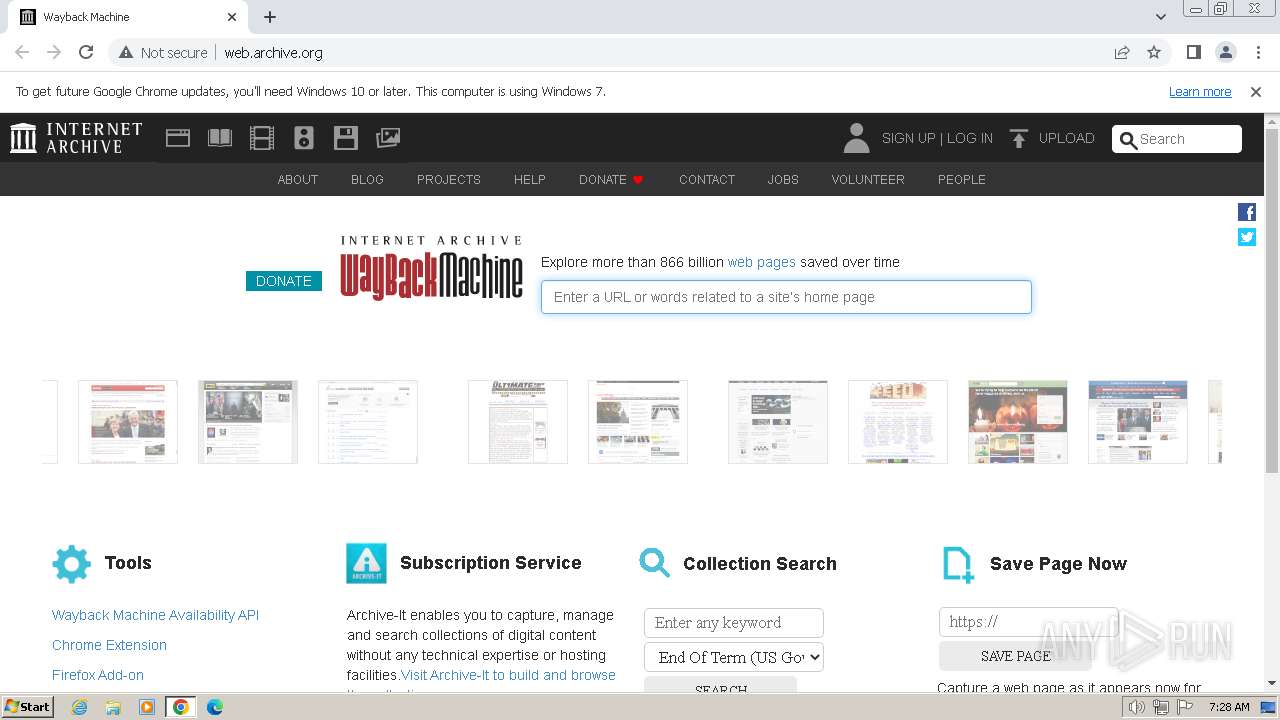Open the Audio speaker icon
Screen dimensions: 1280x720
pyautogui.click(x=304, y=138)
